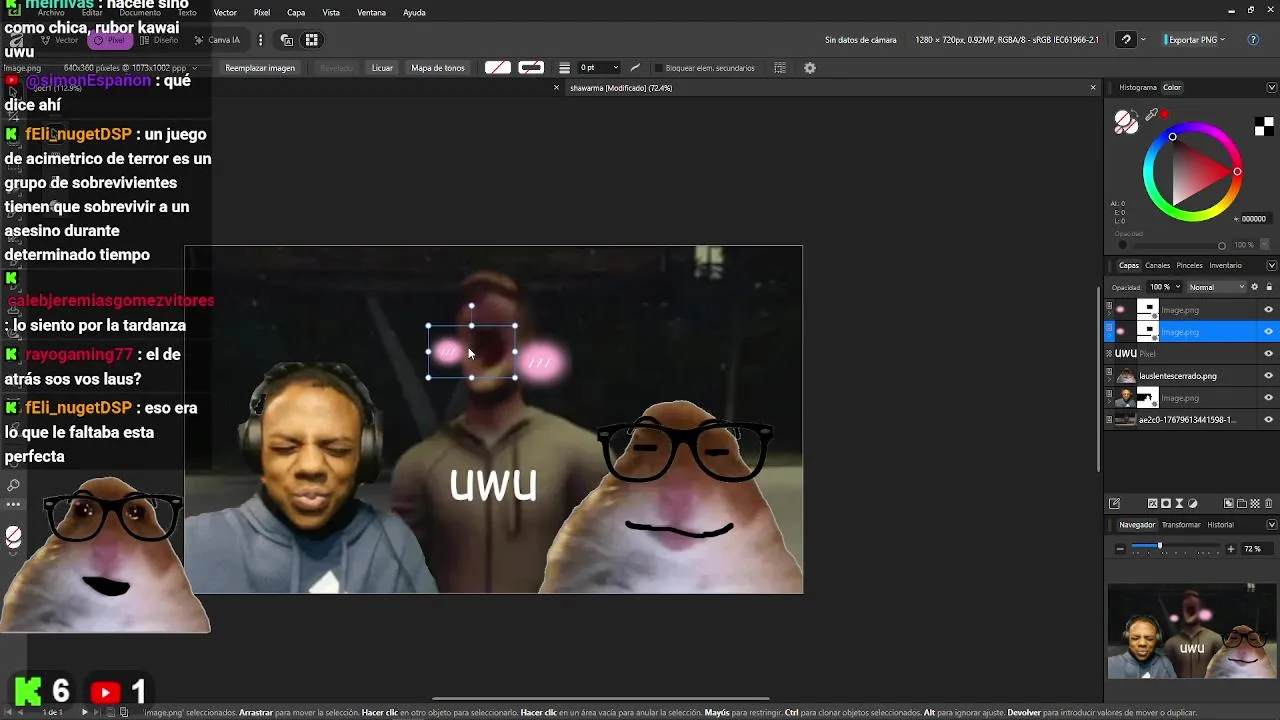1280x720 pixels.
Task: Switch to the Color panel tab
Action: 1172,87
